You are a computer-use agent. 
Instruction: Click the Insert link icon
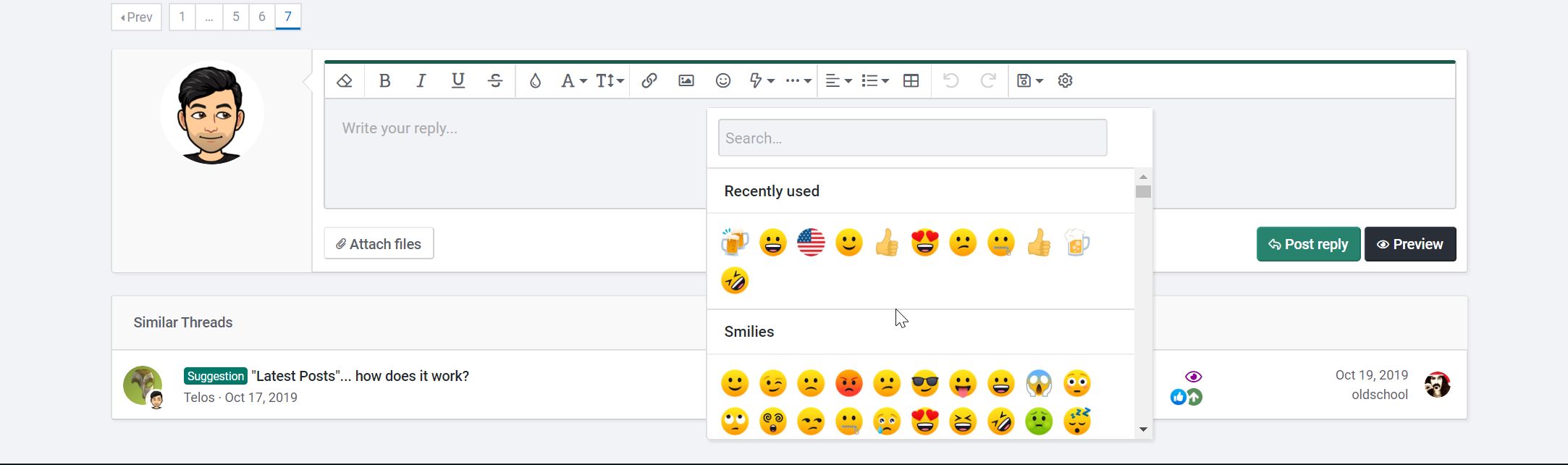pos(649,80)
